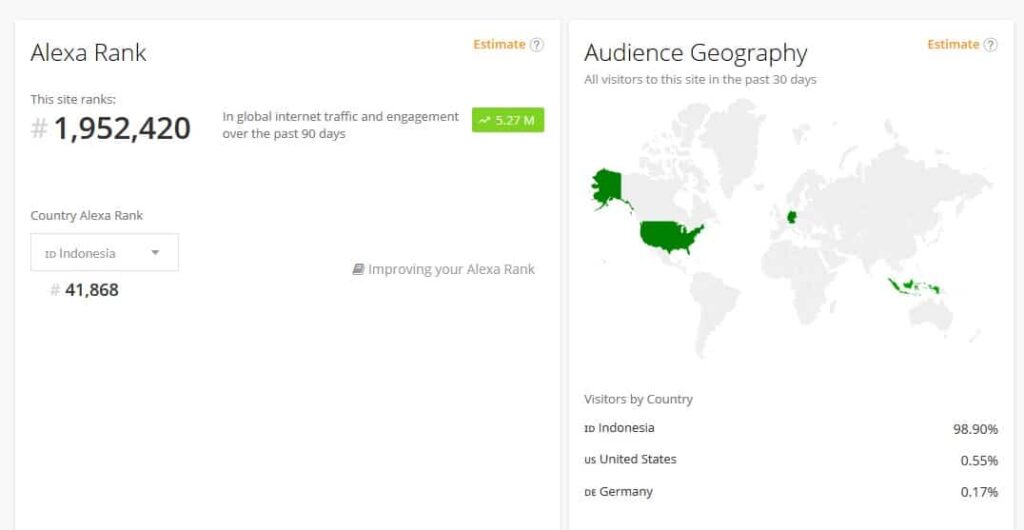
Task: Select the United States on the world map
Action: coord(669,236)
